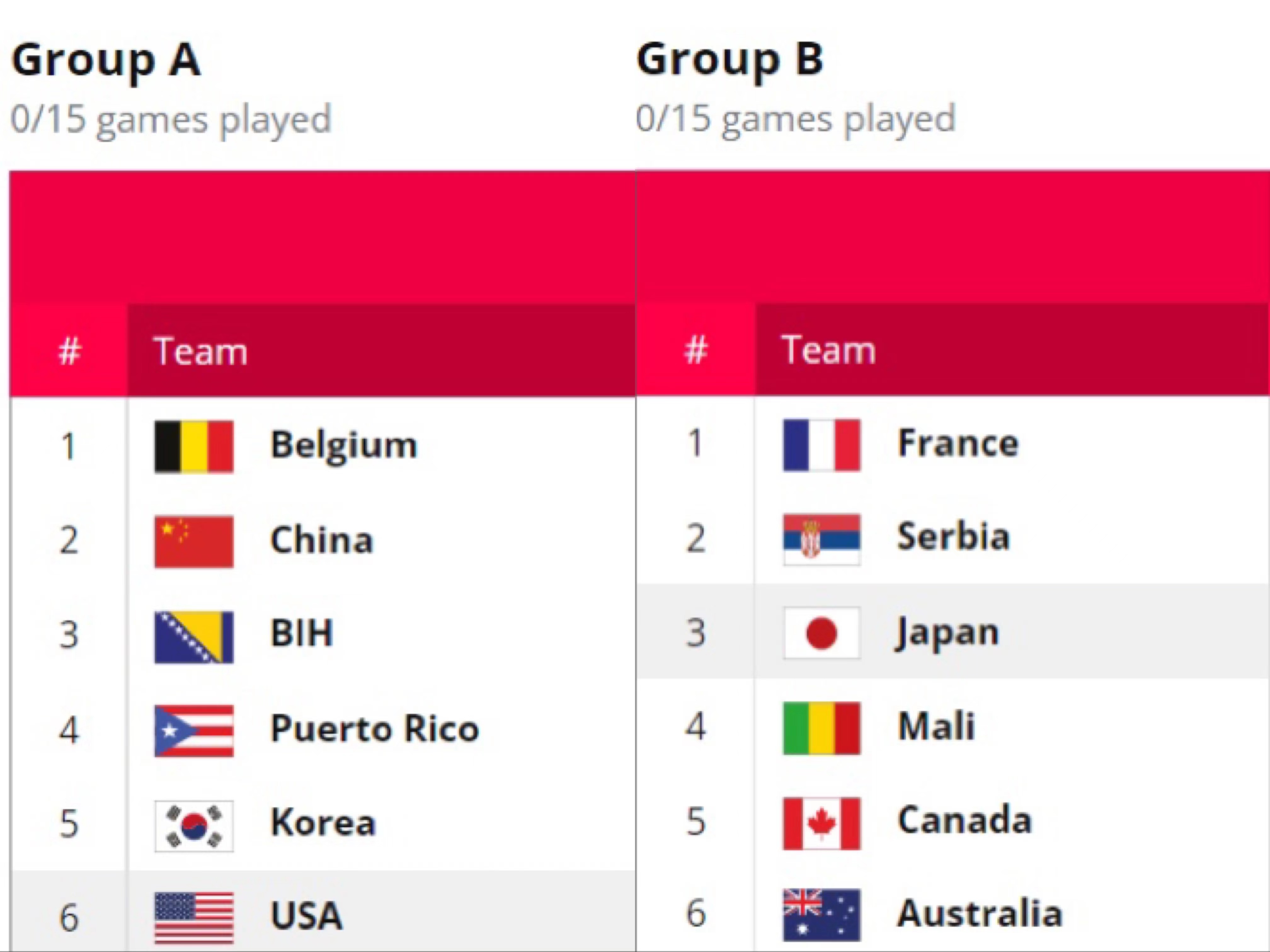Click the USA flag icon
The image size is (1270, 952).
194,918
